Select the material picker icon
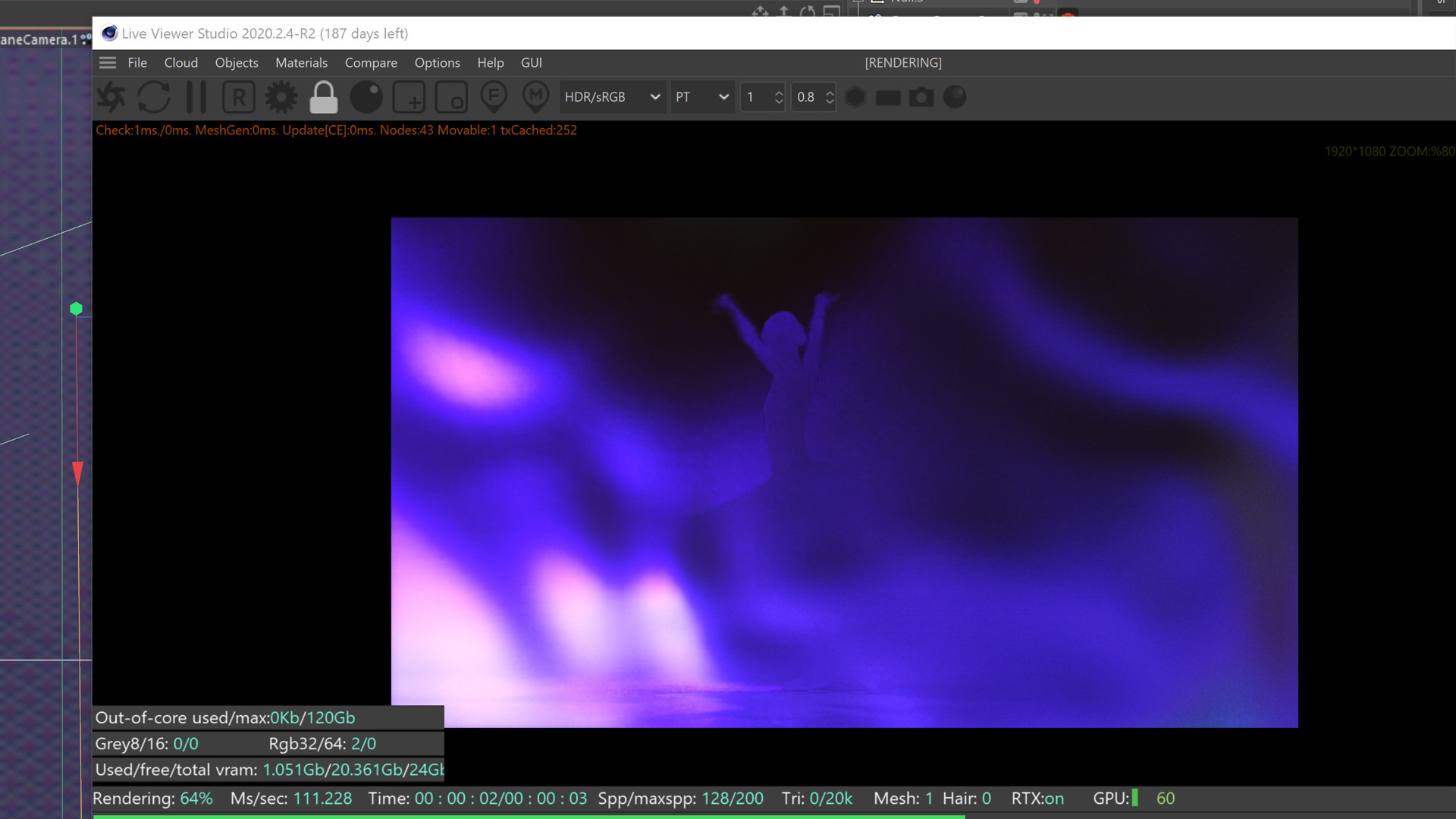 coord(536,97)
